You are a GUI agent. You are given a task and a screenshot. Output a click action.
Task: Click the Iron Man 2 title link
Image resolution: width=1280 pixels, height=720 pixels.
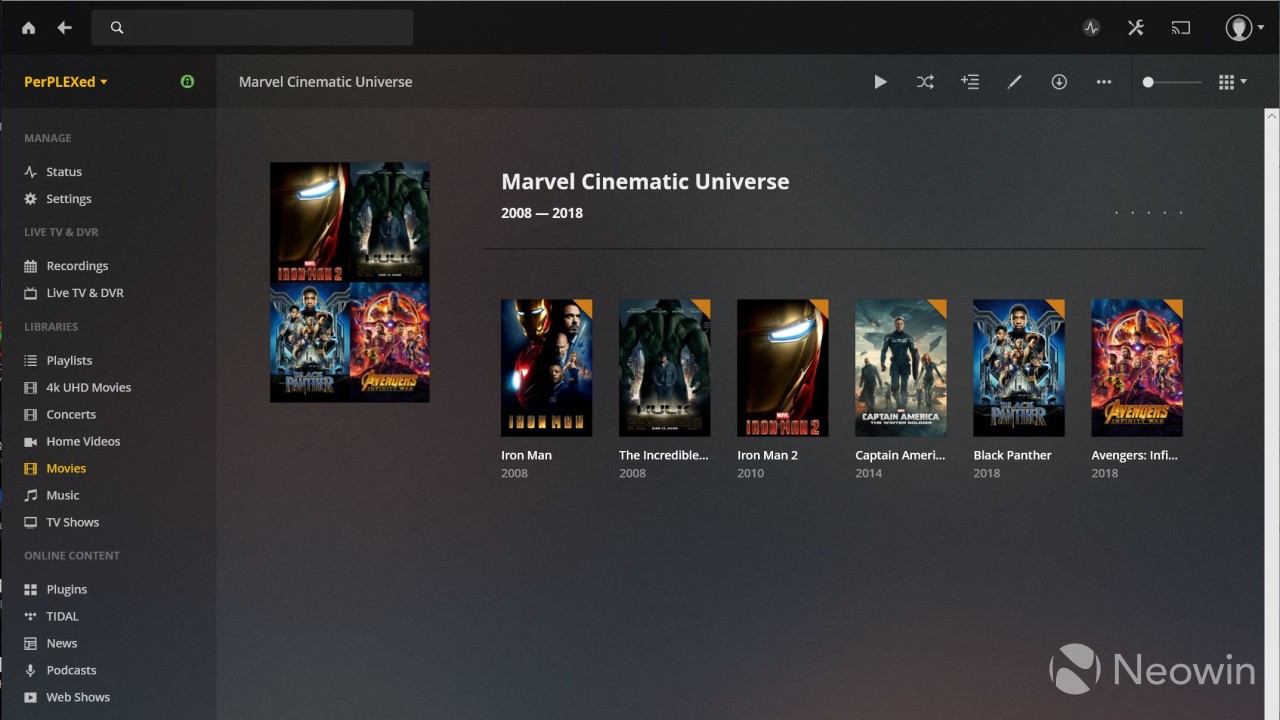tap(768, 455)
